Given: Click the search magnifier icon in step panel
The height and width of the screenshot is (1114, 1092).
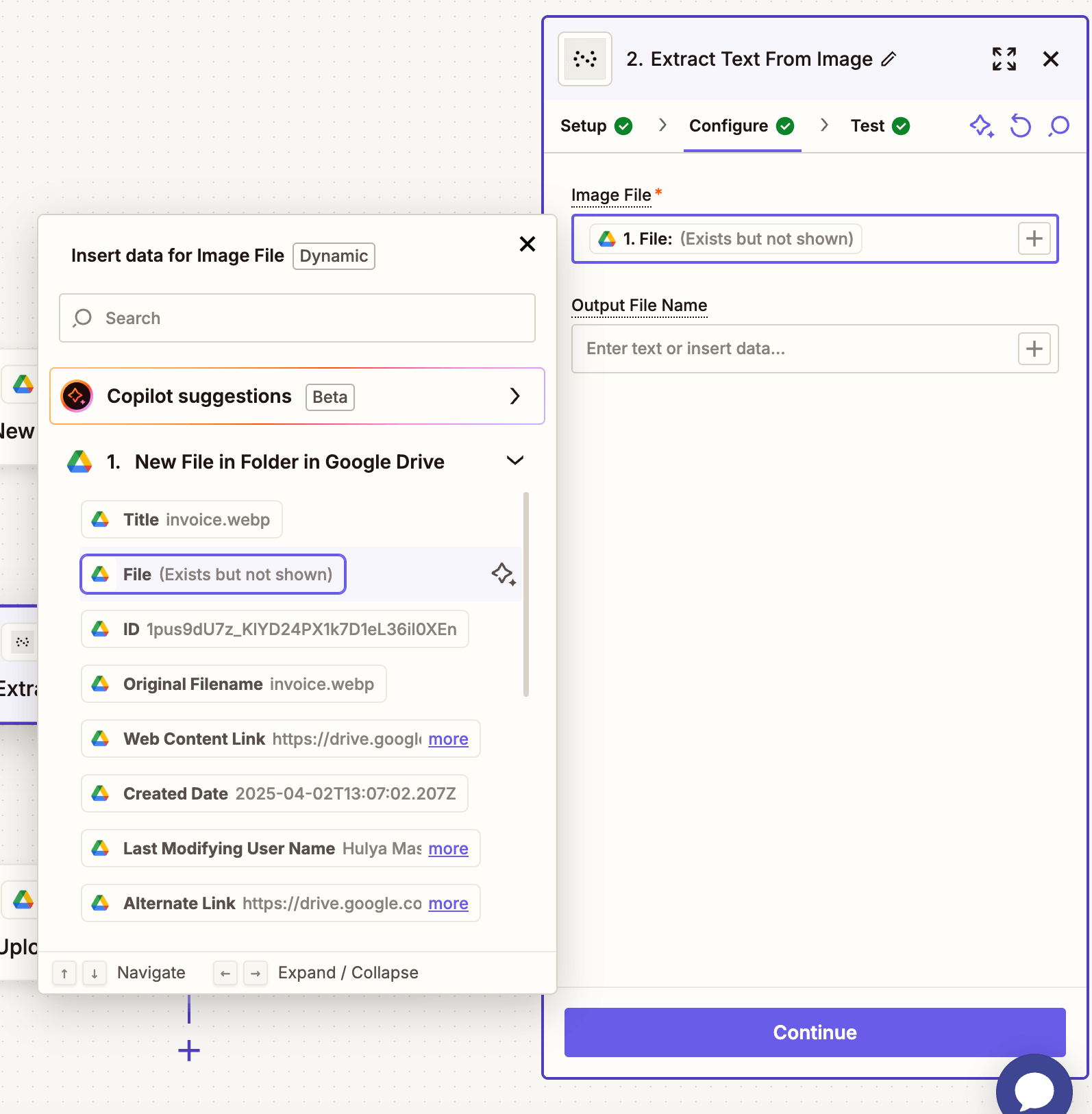Looking at the screenshot, I should 1059,126.
